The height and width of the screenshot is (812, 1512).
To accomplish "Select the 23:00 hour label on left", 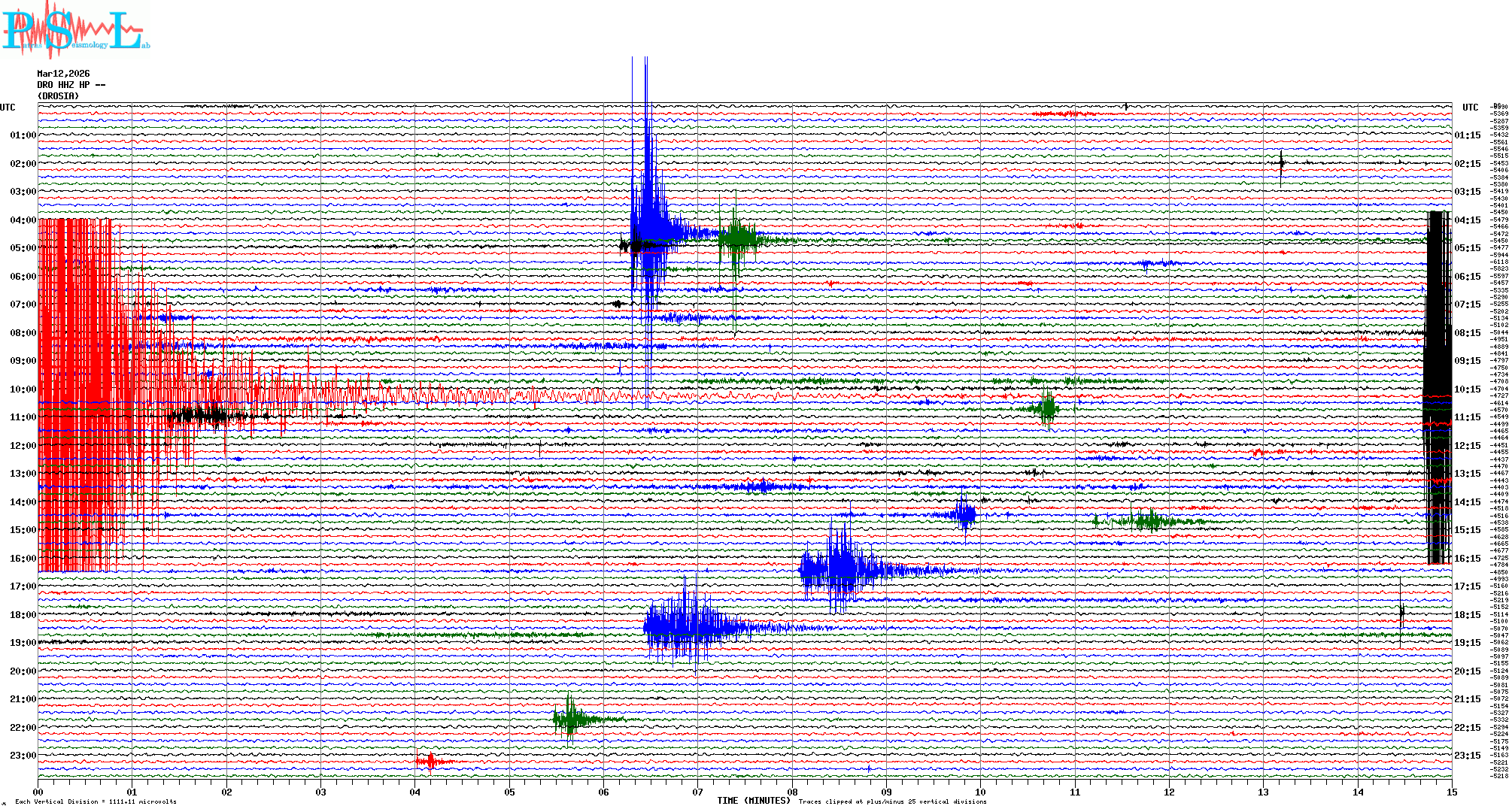I will point(23,756).
